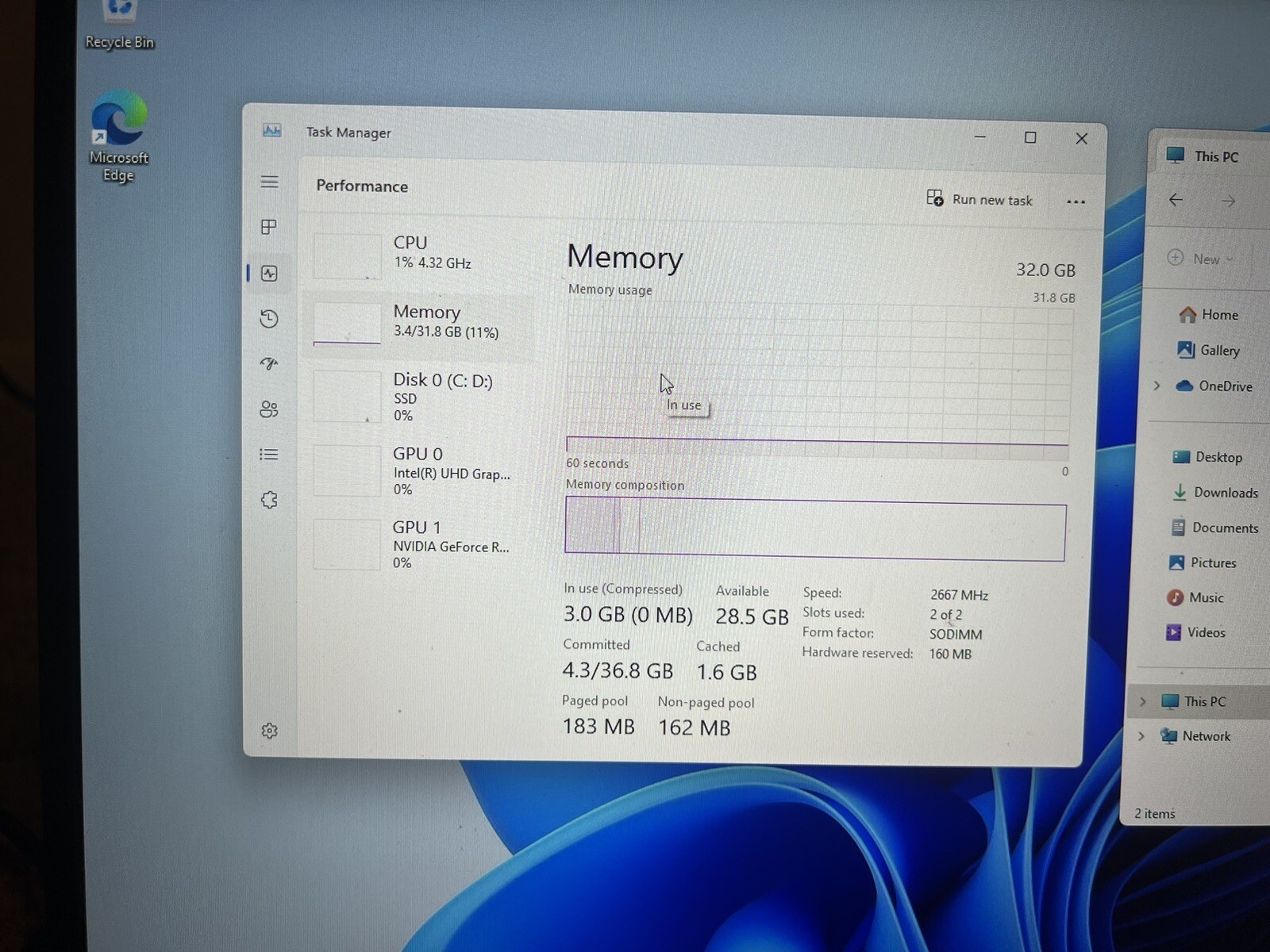
Task: Expand the Network tree chevron
Action: [1141, 736]
